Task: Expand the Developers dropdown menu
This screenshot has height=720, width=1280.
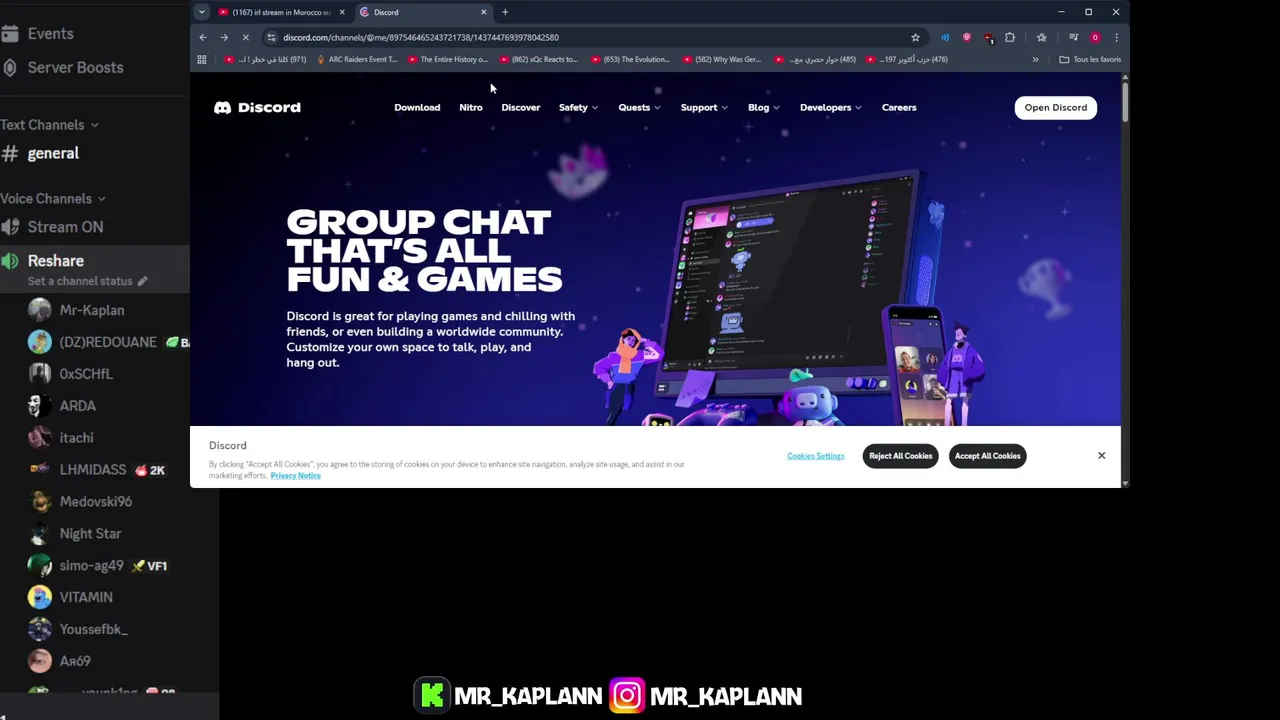Action: pyautogui.click(x=830, y=107)
